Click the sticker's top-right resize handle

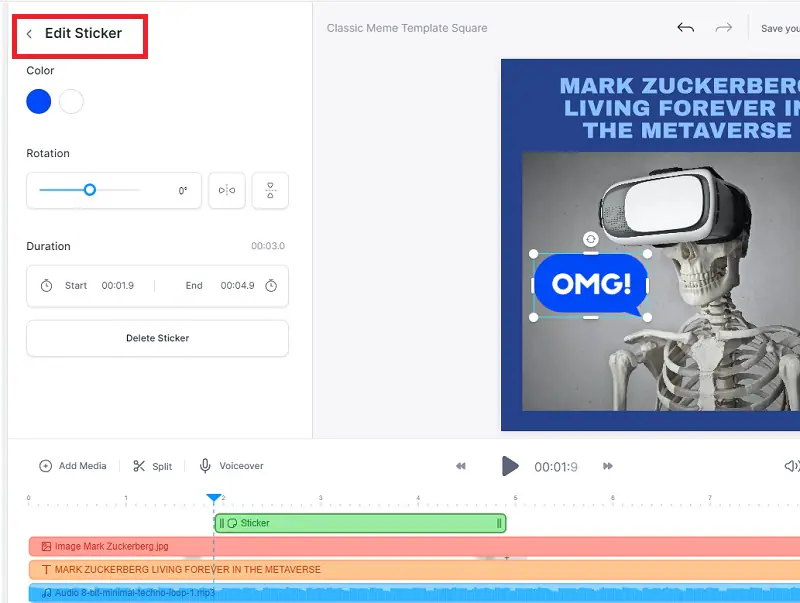[647, 254]
